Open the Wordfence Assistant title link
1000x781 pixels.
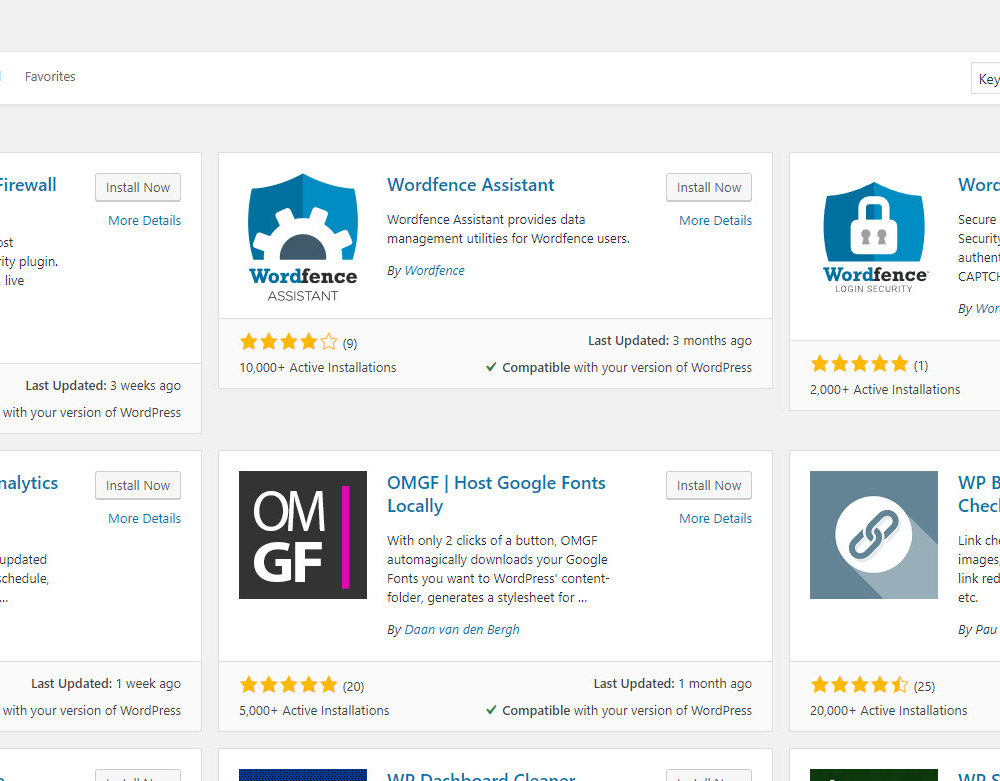(x=470, y=185)
